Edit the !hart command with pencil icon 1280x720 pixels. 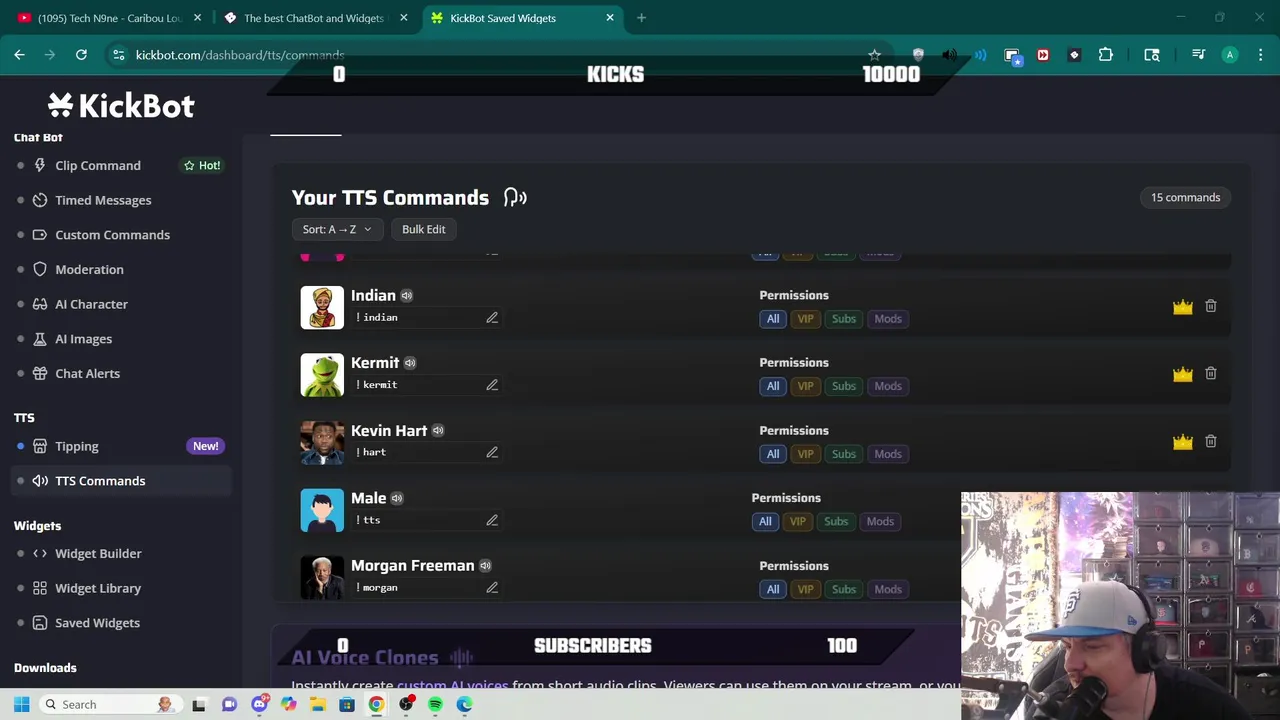(492, 452)
